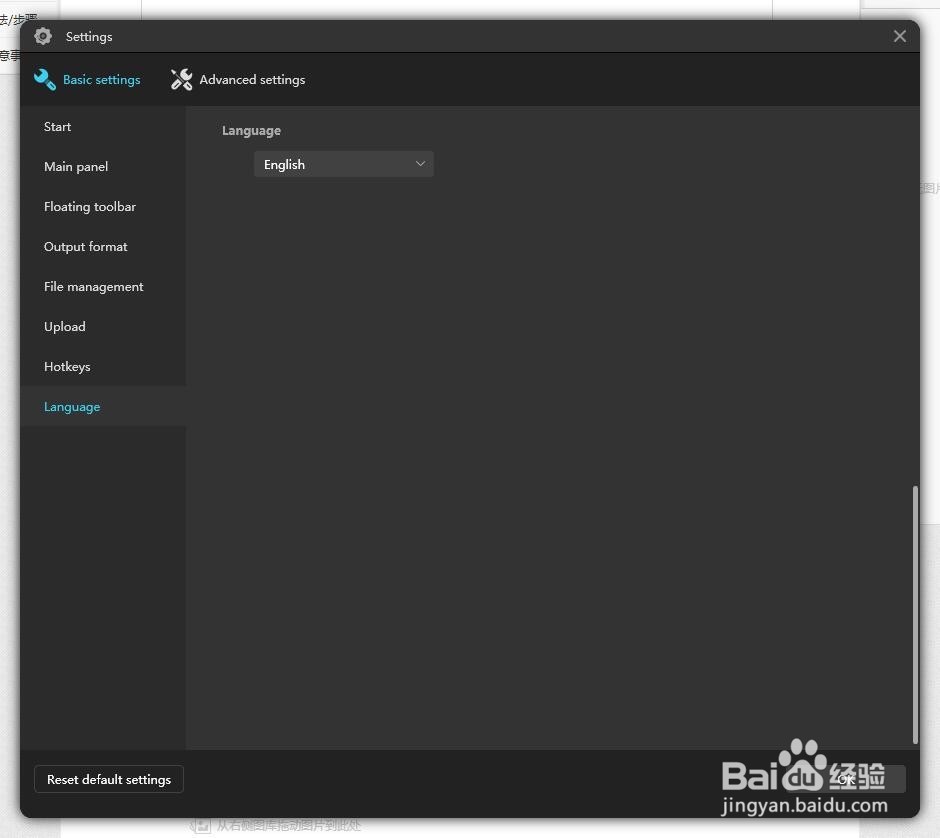Click the Settings title text
The height and width of the screenshot is (838, 940).
pos(89,37)
